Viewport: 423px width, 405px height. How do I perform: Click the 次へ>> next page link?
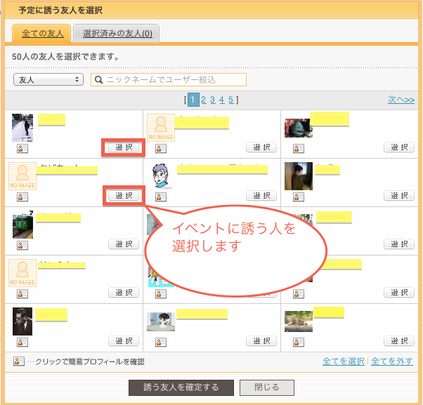coord(401,100)
